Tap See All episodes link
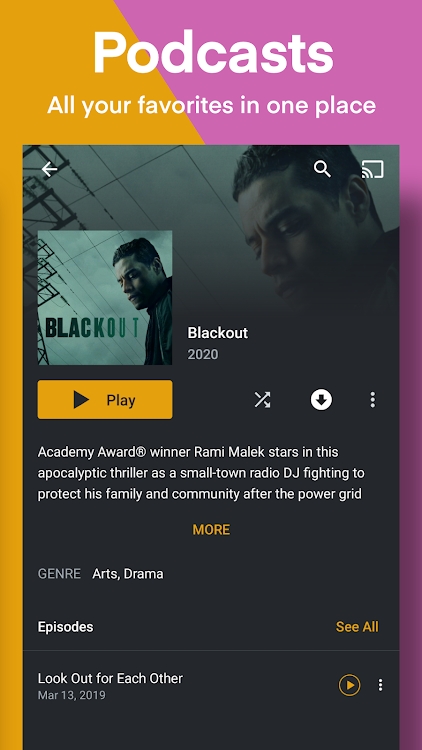Screen dimensions: 422x750 click(357, 627)
